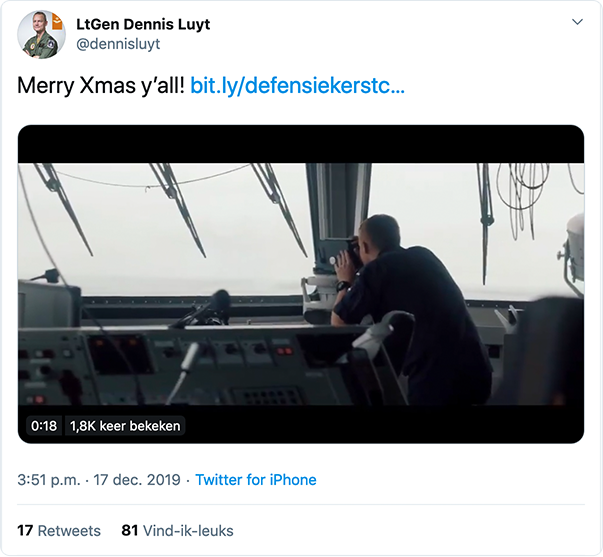Screen dimensions: 603x557
Task: Play the embedded ship bridge video
Action: coord(301,284)
